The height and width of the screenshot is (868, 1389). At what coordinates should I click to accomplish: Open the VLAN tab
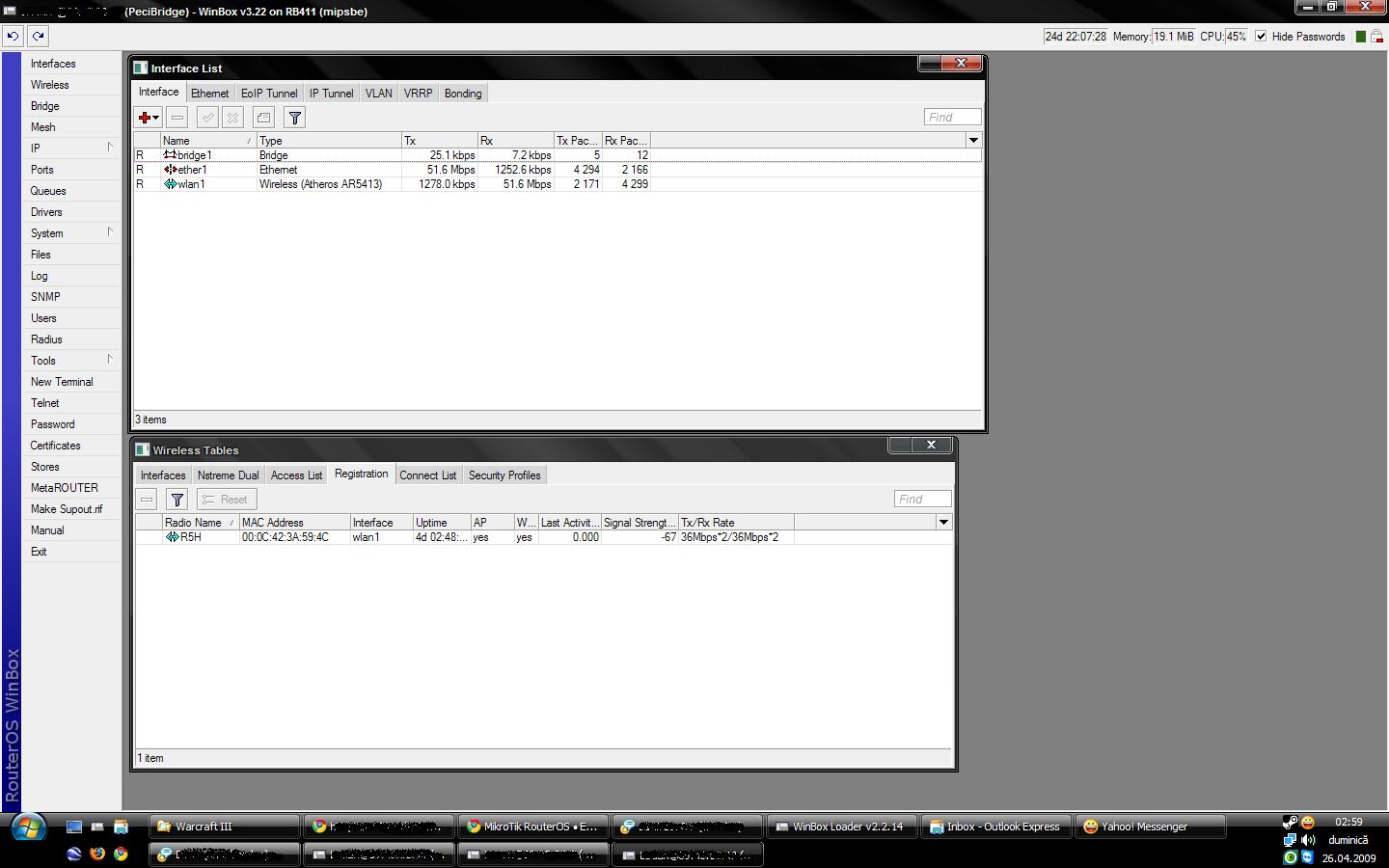click(x=378, y=94)
